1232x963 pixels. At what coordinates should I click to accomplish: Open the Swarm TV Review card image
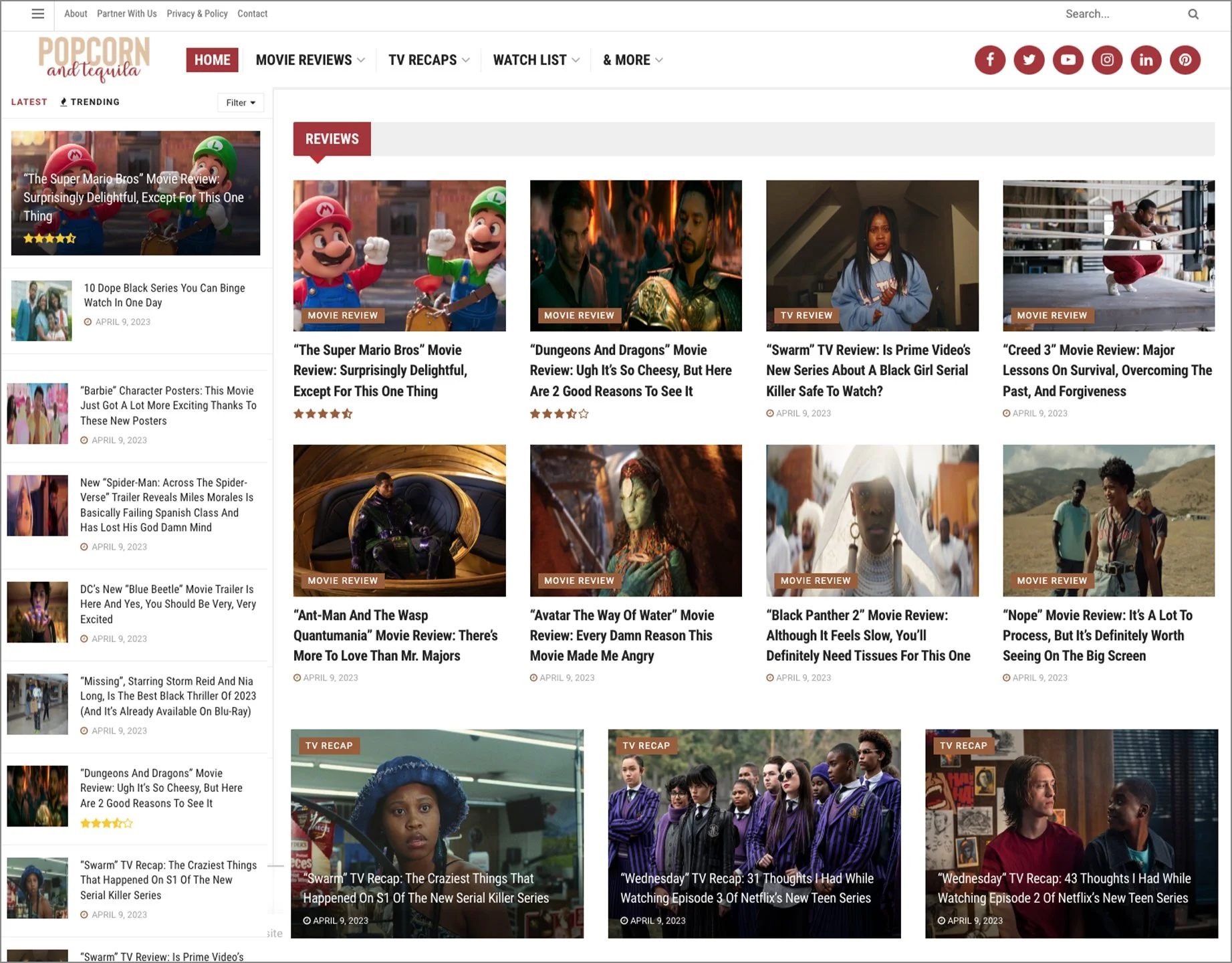(872, 255)
